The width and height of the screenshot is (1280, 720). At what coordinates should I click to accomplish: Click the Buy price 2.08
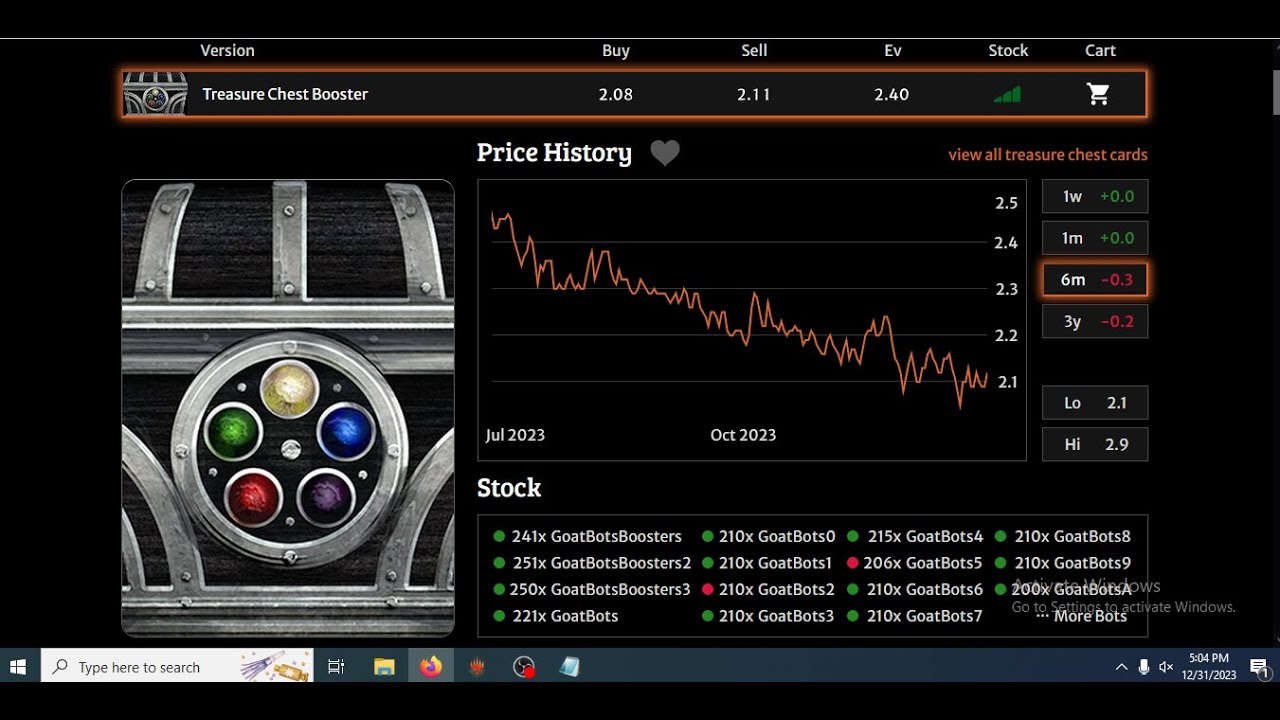[x=616, y=94]
